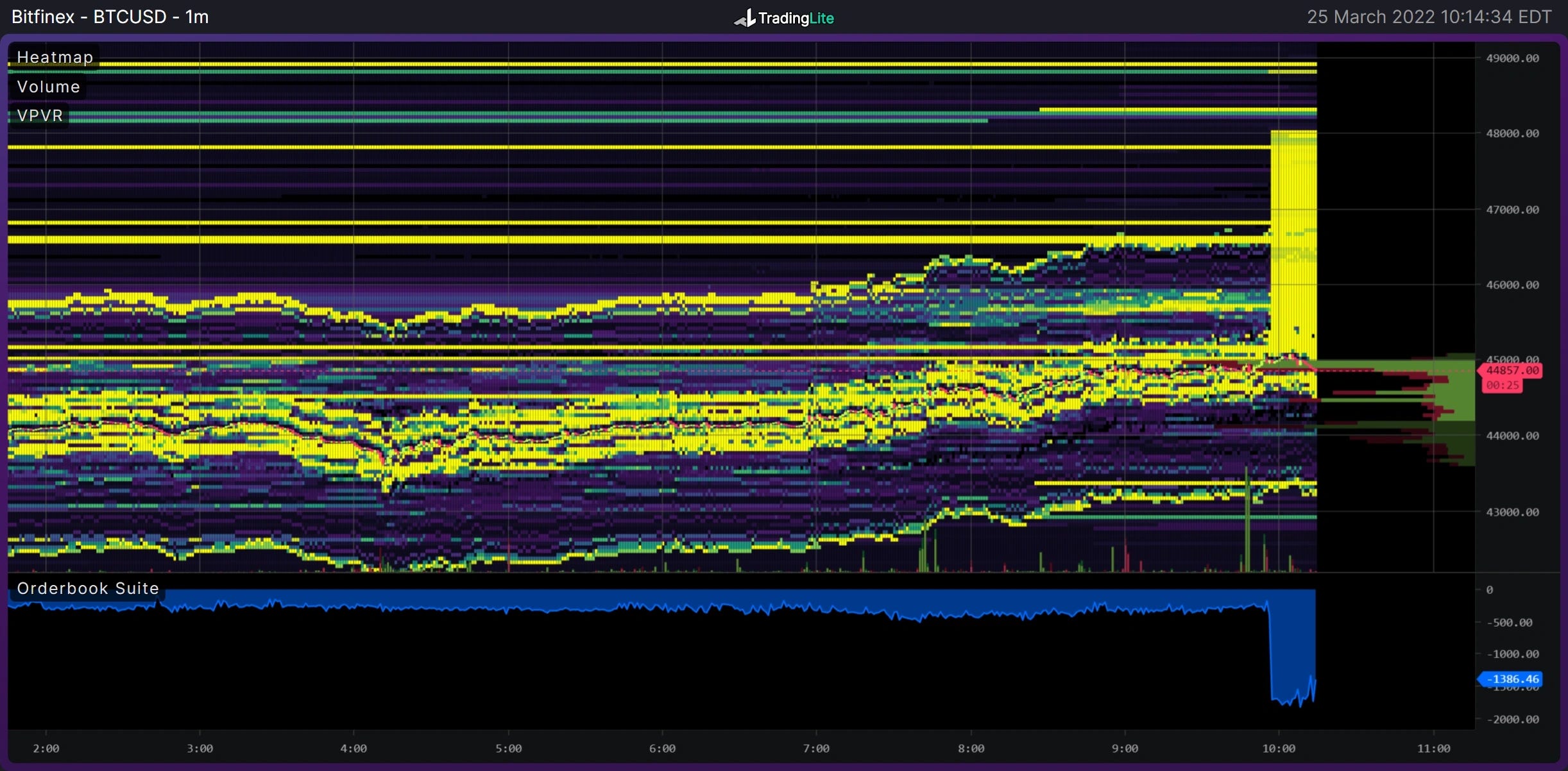Click the -1000.00 orderbook axis label
The width and height of the screenshot is (1568, 771).
tap(1512, 654)
